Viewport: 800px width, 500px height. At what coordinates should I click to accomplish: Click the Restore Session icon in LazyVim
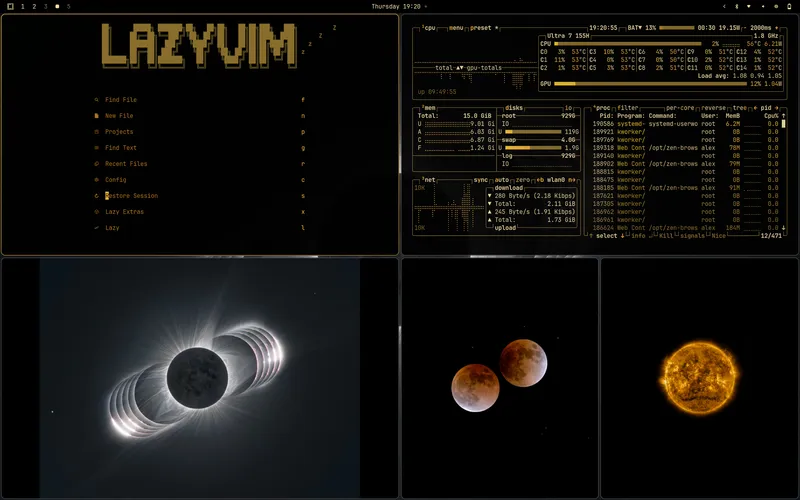[x=96, y=196]
